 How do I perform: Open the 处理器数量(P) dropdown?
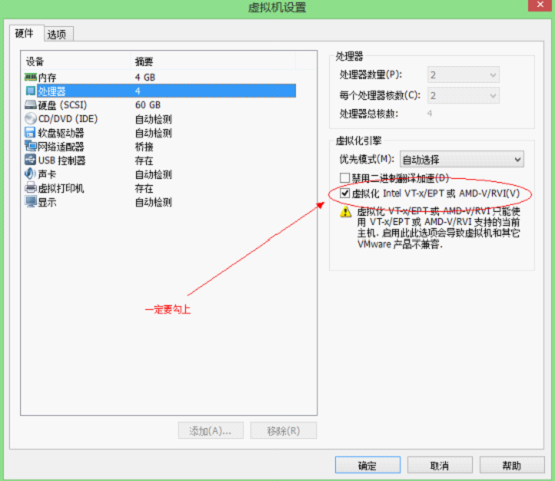(x=463, y=75)
